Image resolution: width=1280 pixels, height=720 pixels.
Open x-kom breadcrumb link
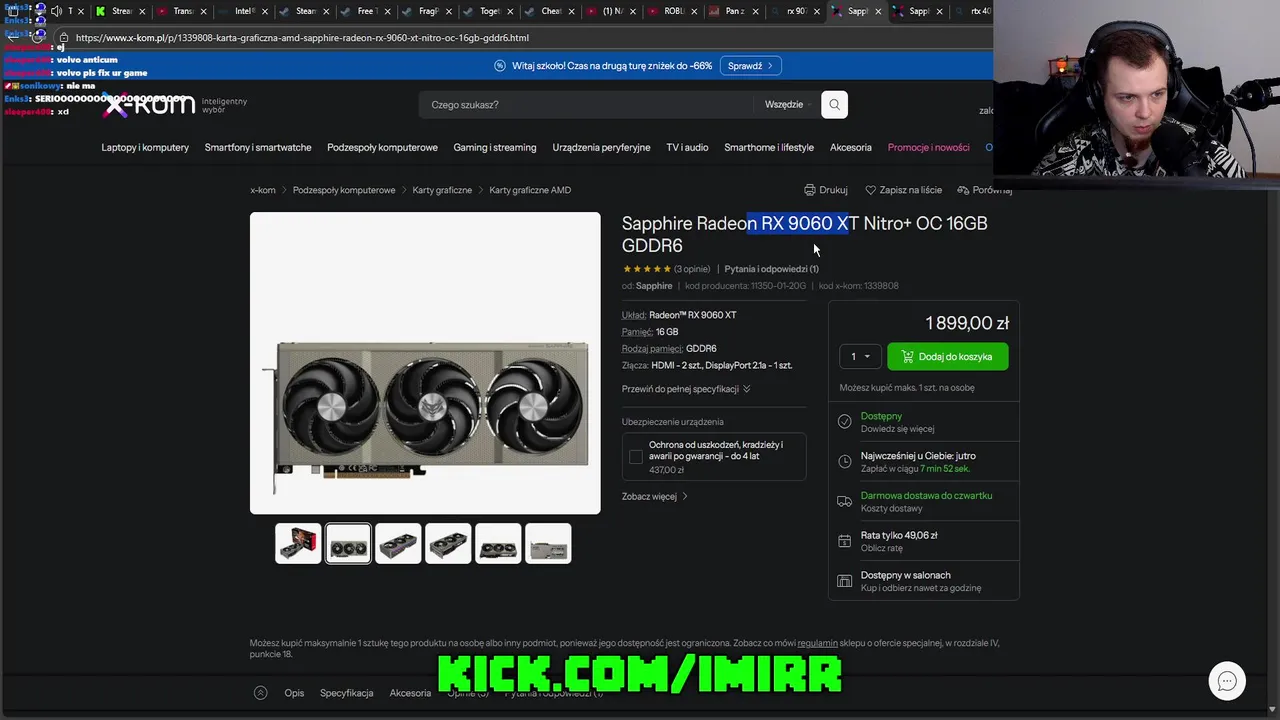click(263, 190)
